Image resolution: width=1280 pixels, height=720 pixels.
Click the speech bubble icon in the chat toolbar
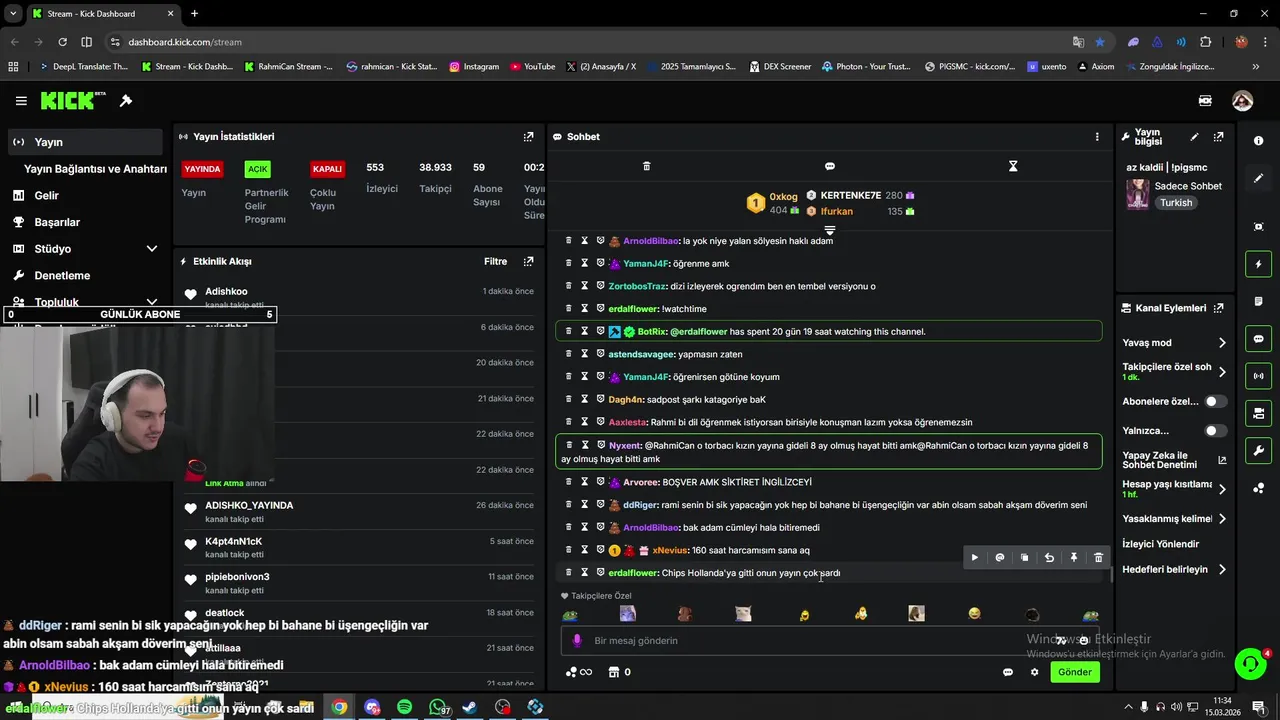click(830, 166)
